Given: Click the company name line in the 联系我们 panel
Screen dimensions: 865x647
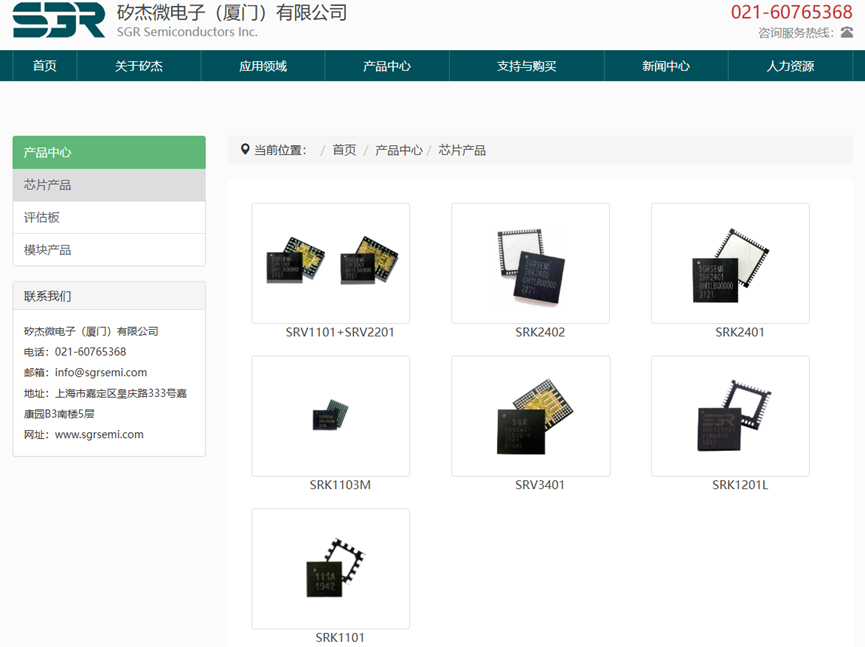Looking at the screenshot, I should coord(91,331).
